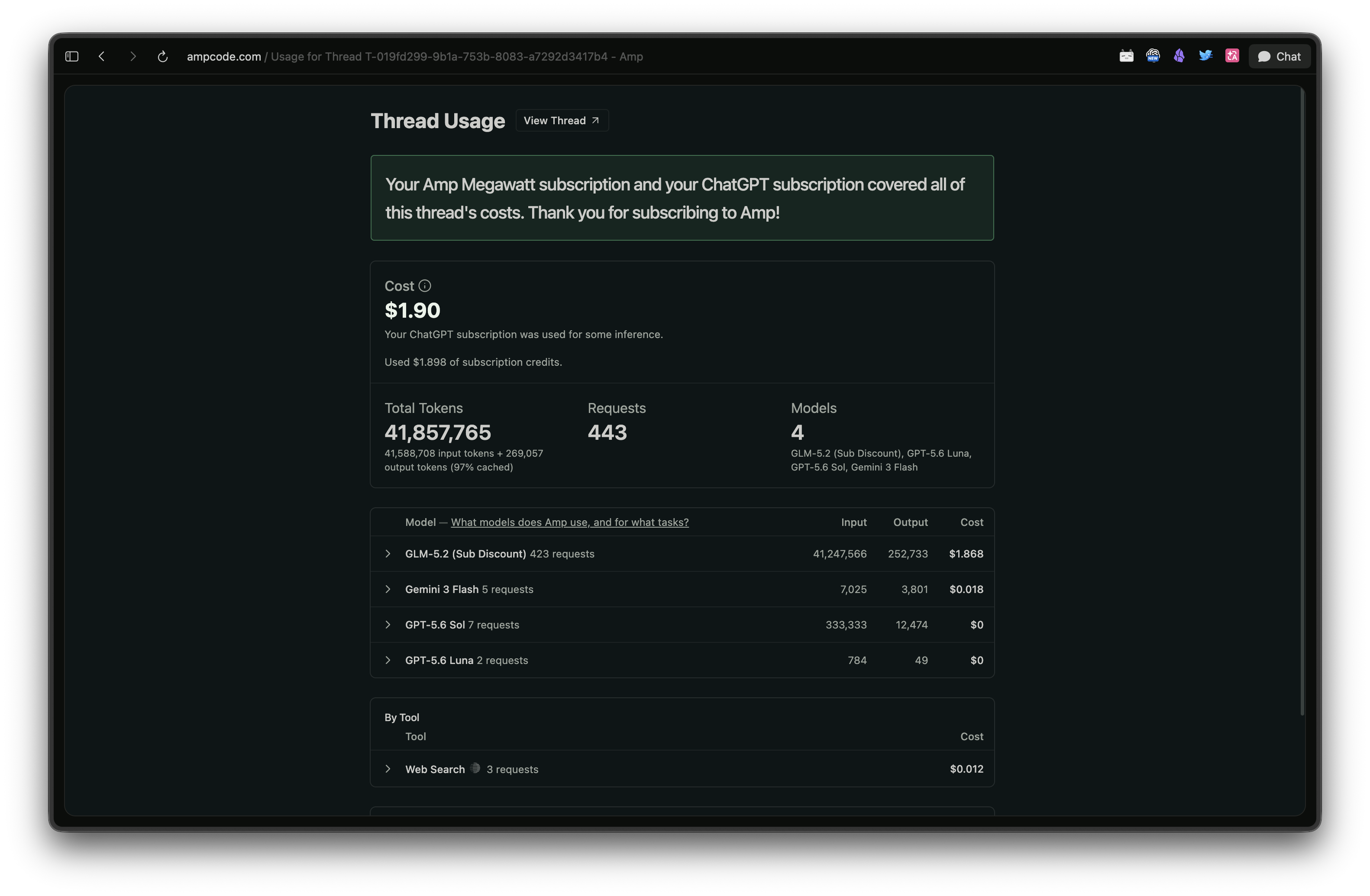The height and width of the screenshot is (896, 1370).
Task: Open the View Thread link button
Action: (x=562, y=120)
